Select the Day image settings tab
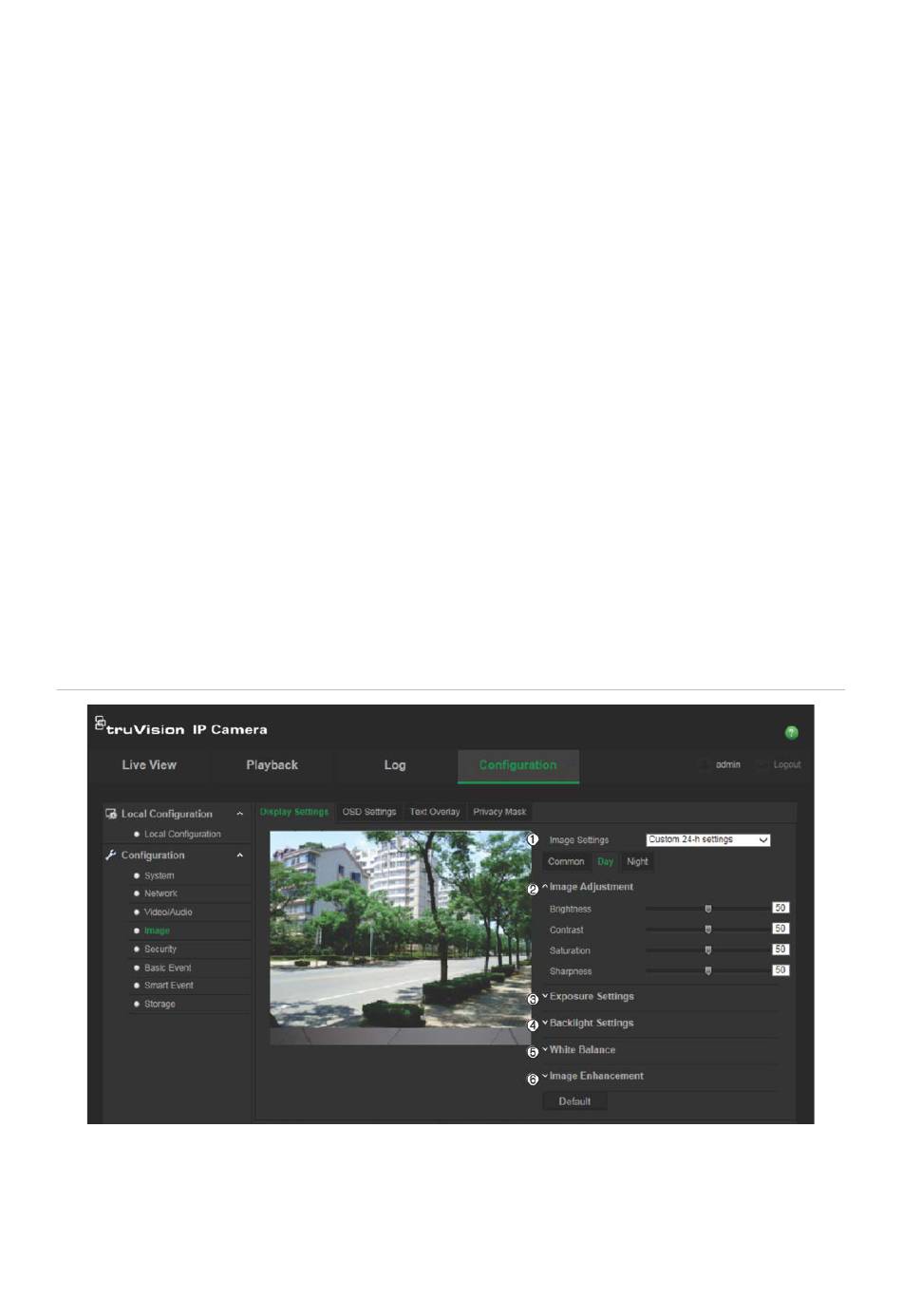The height and width of the screenshot is (1316, 902). click(x=606, y=862)
